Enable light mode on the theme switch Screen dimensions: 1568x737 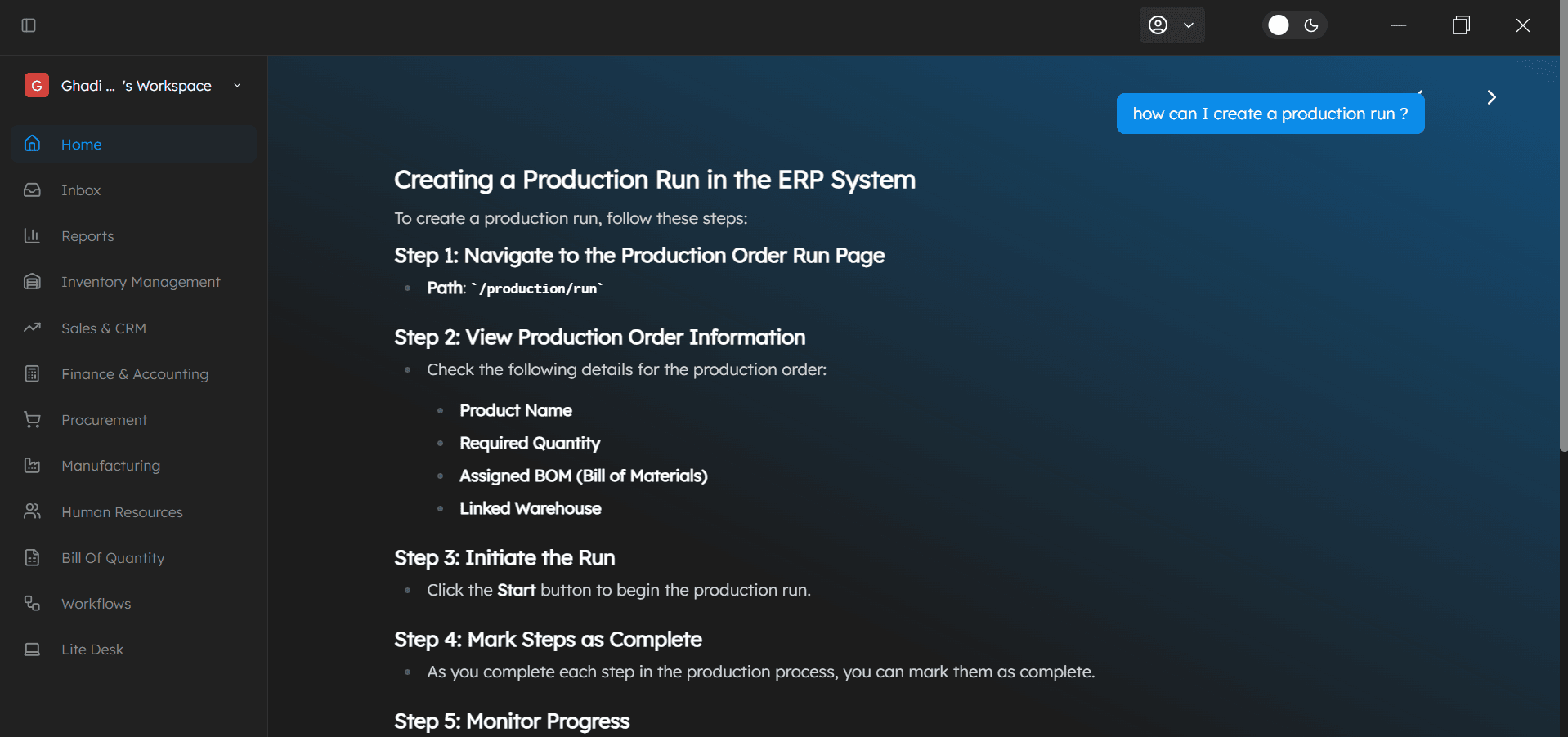[x=1278, y=25]
